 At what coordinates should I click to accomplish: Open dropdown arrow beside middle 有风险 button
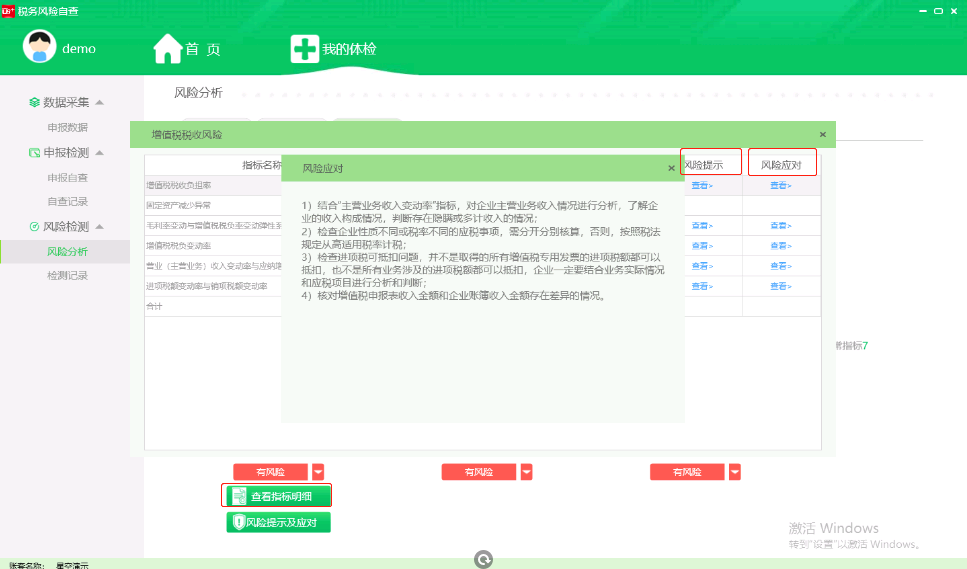click(x=526, y=472)
